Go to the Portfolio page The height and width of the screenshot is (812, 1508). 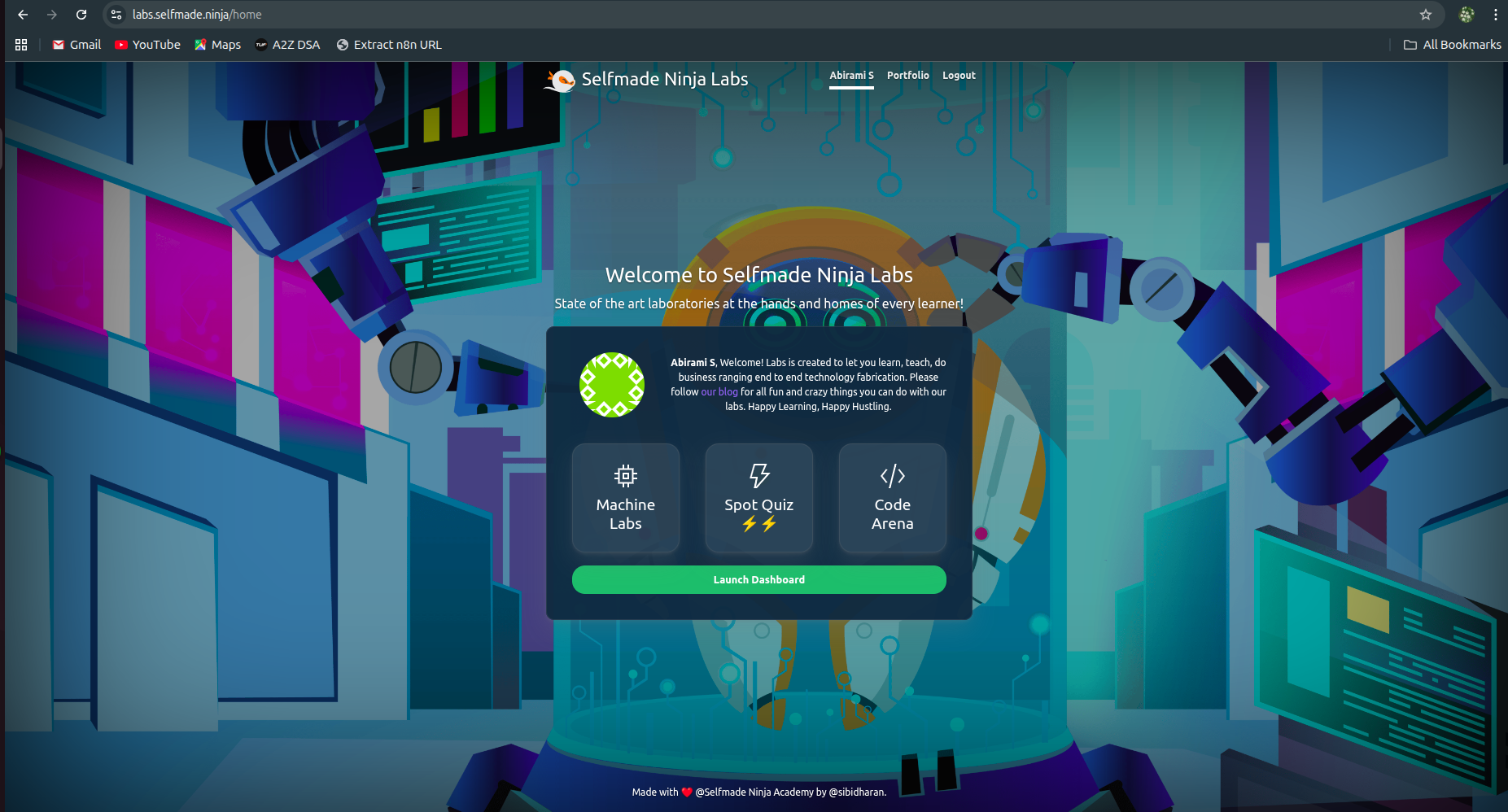click(x=907, y=76)
